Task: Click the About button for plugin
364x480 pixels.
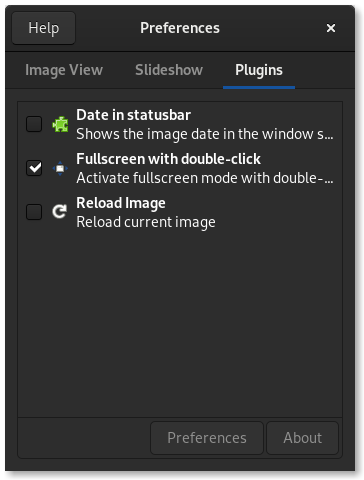Action: click(x=303, y=438)
